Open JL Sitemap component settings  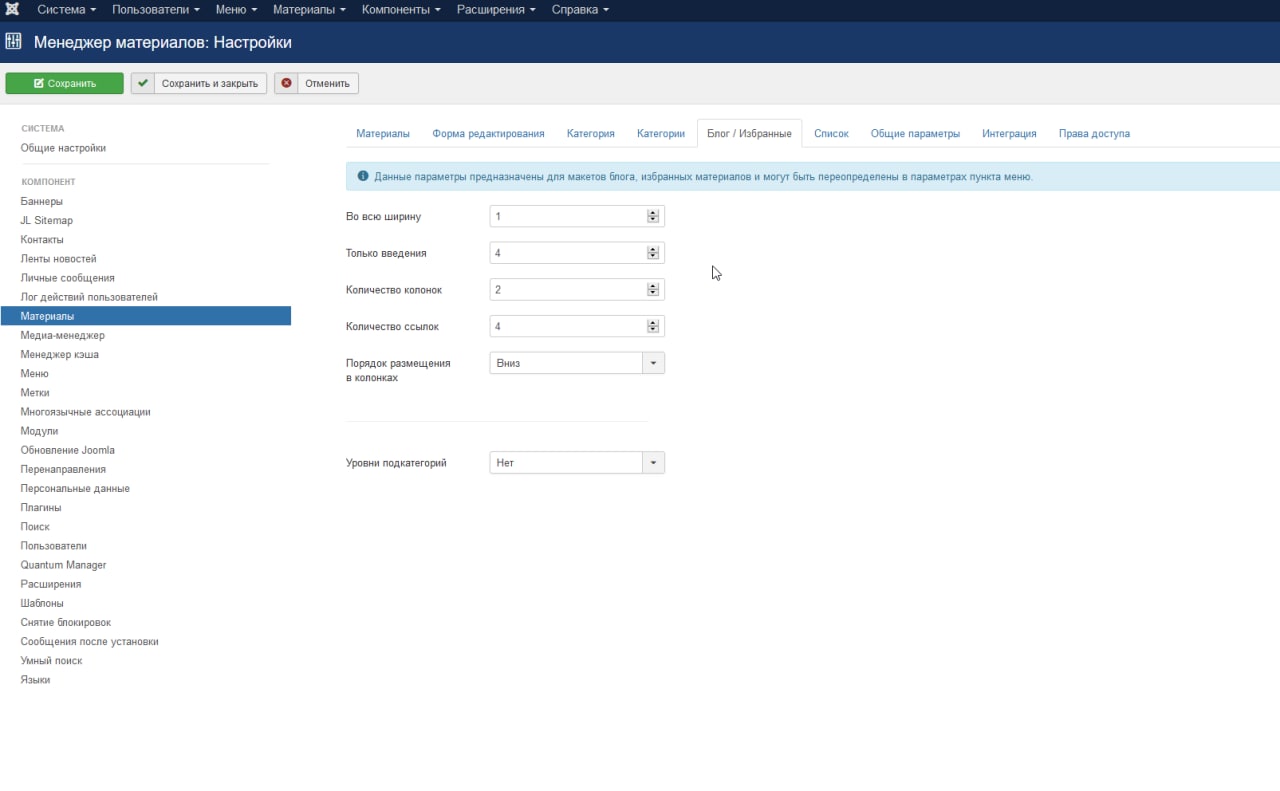47,220
